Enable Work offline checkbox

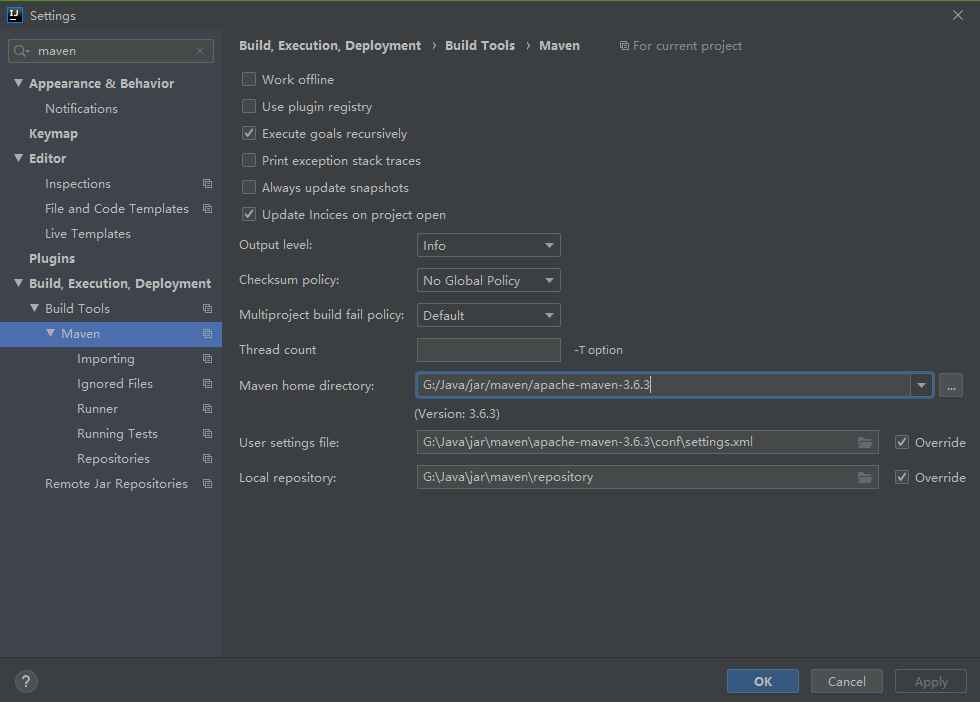click(x=249, y=79)
